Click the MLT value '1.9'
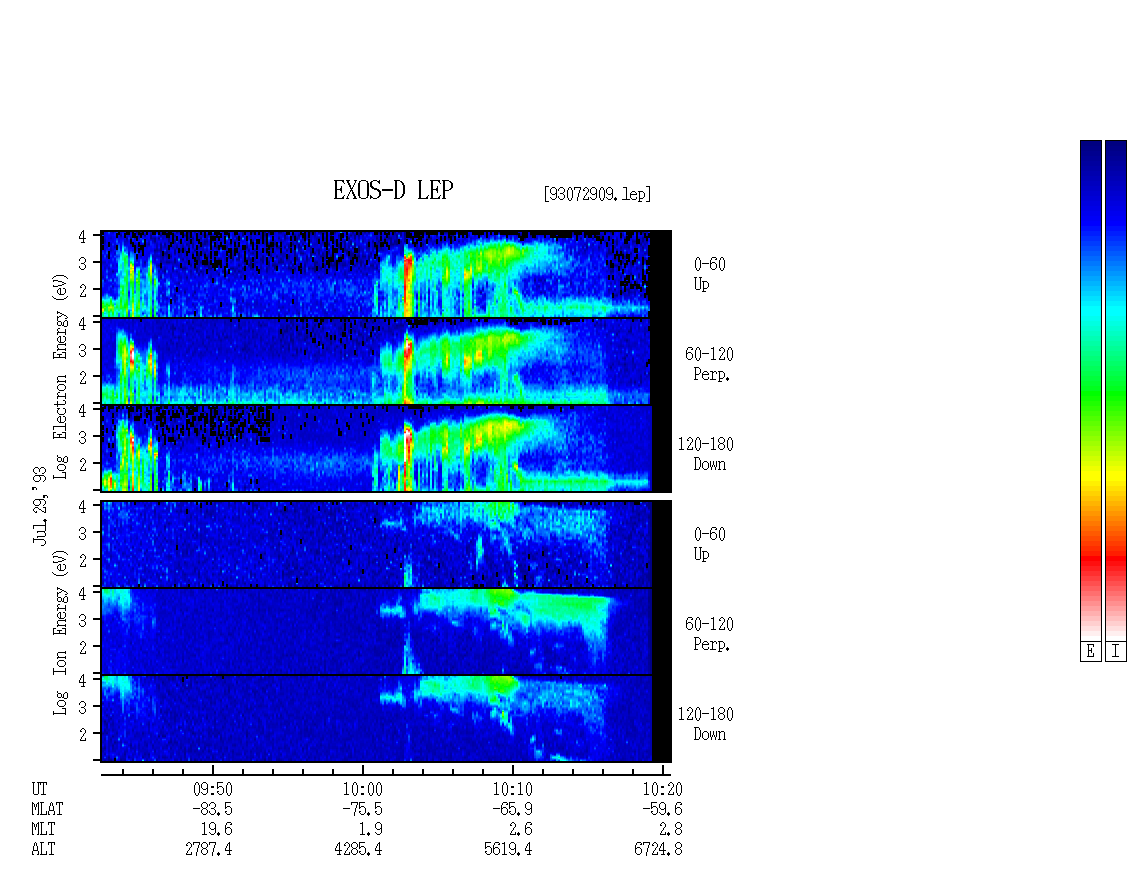This screenshot has width=1130, height=875. click(370, 830)
